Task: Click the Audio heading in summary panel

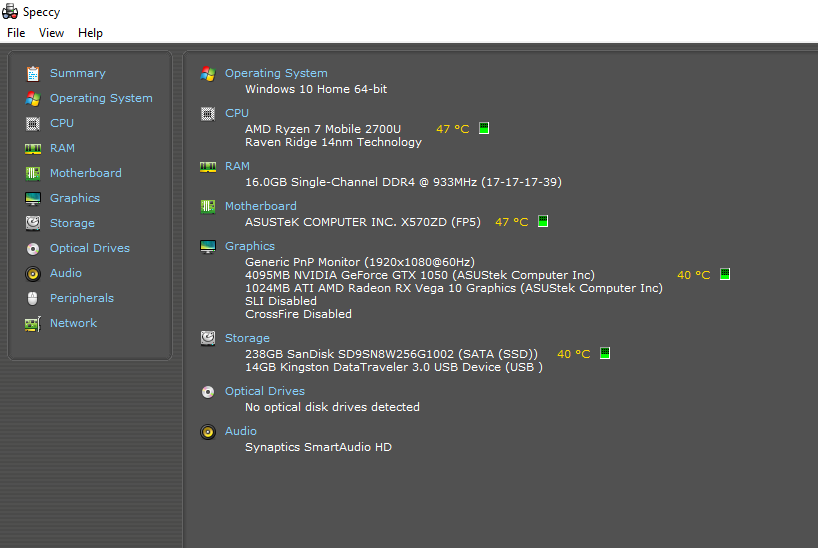Action: coord(240,431)
